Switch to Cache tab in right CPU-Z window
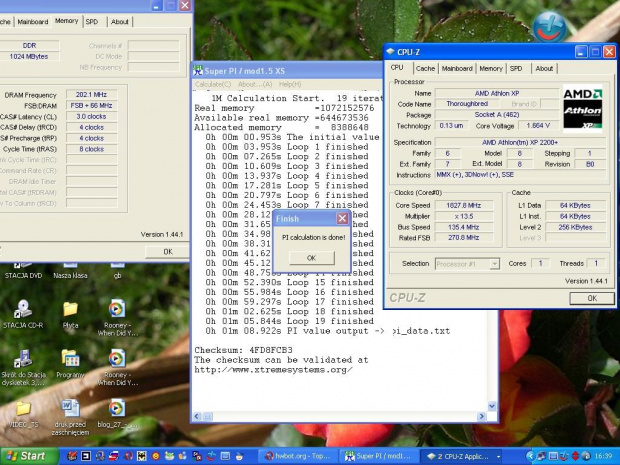This screenshot has height=465, width=620. tap(425, 68)
